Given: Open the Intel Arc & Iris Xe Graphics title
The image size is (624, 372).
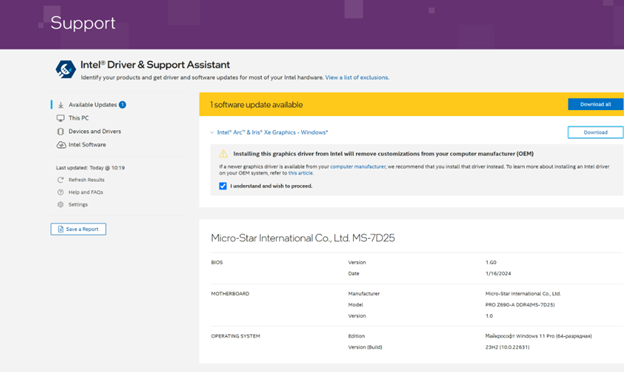Looking at the screenshot, I should click(272, 132).
